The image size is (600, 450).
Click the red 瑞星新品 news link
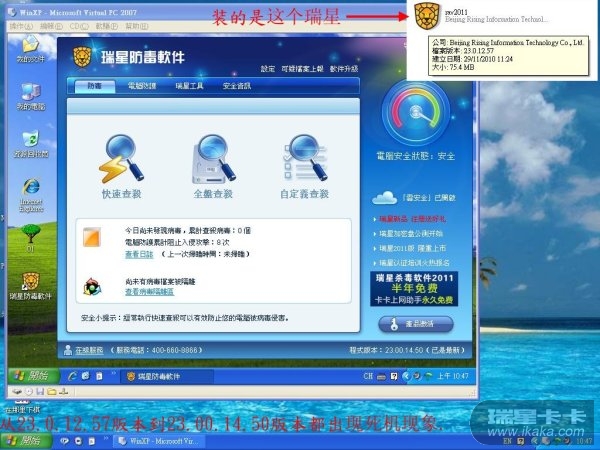[412, 219]
